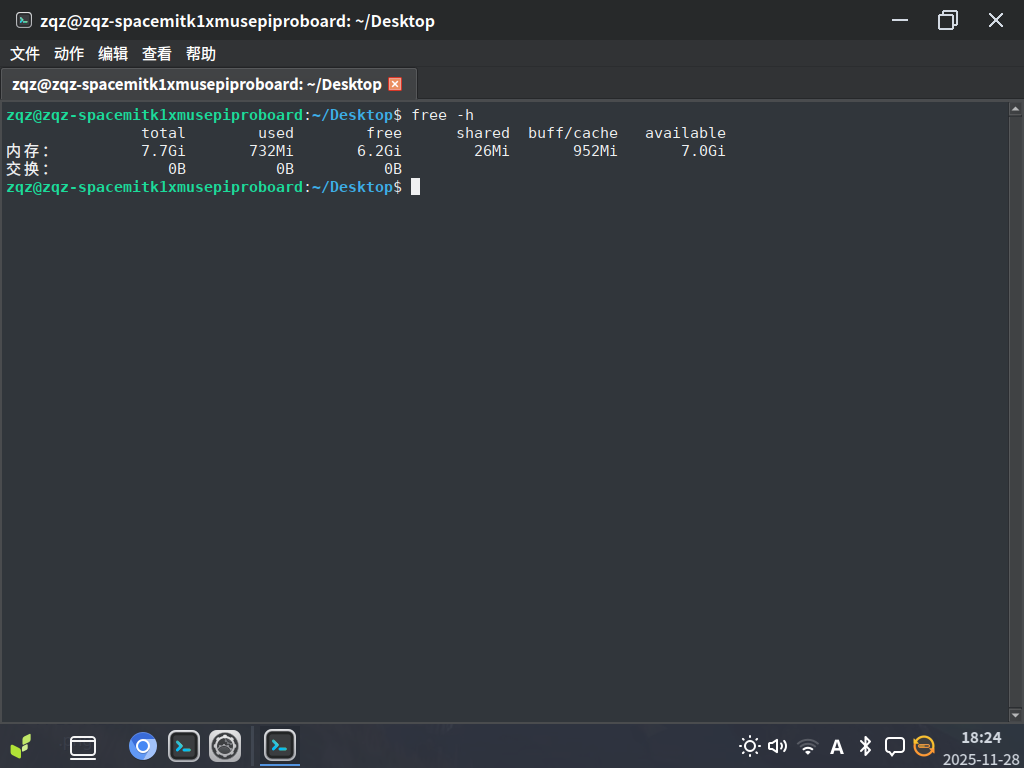Open the notifications chat bubble icon
1024x768 pixels.
click(x=895, y=746)
